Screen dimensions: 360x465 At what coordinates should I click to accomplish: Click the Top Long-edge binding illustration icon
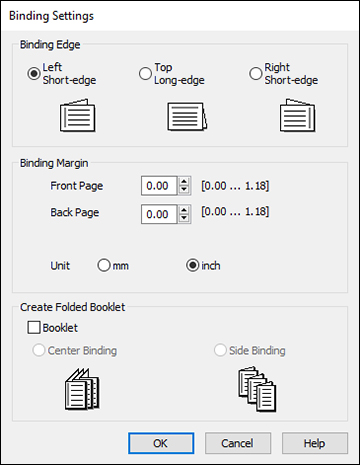pos(187,116)
